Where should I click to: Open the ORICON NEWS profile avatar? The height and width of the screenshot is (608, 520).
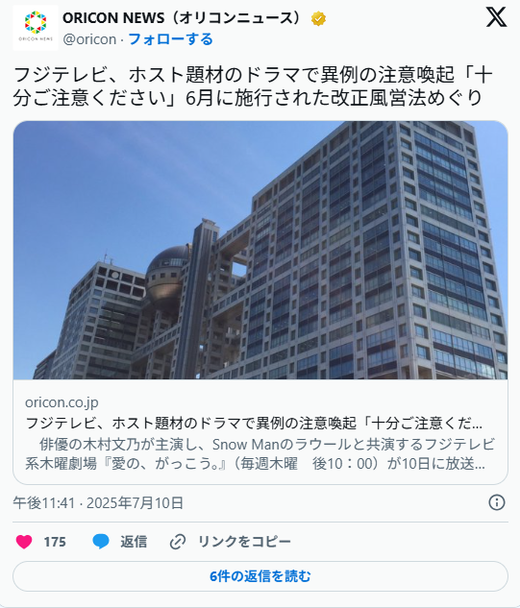pos(35,28)
